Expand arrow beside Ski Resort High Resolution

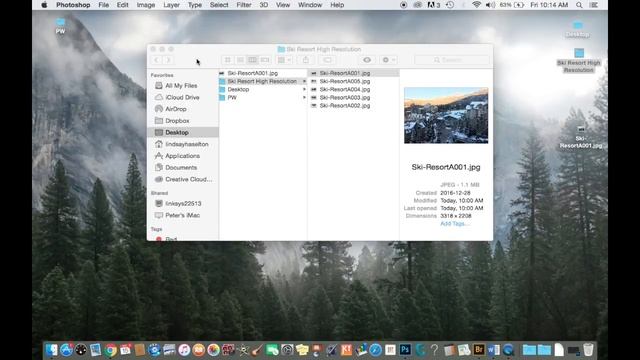click(304, 81)
